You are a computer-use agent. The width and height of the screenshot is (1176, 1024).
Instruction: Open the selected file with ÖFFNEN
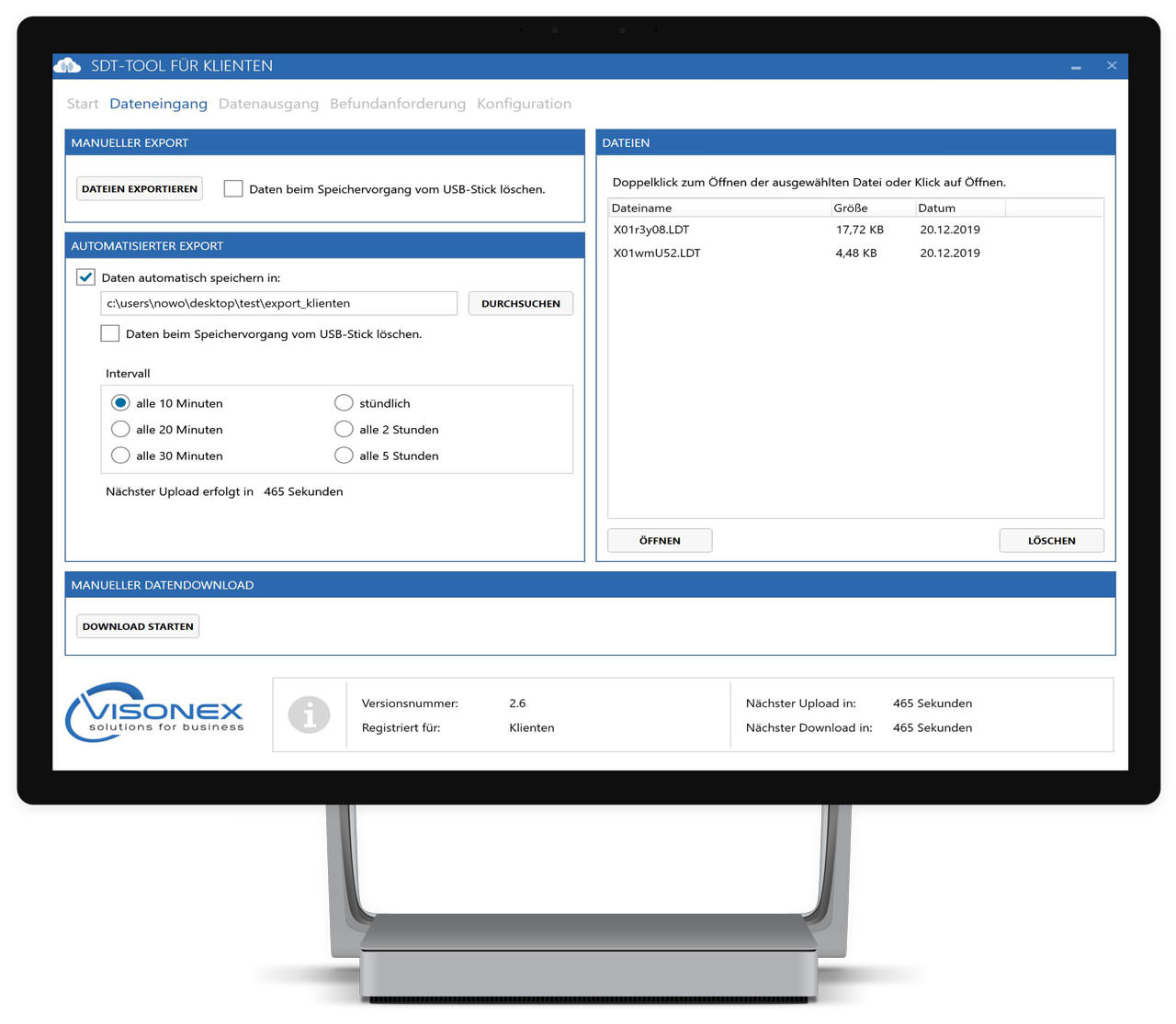[x=659, y=540]
